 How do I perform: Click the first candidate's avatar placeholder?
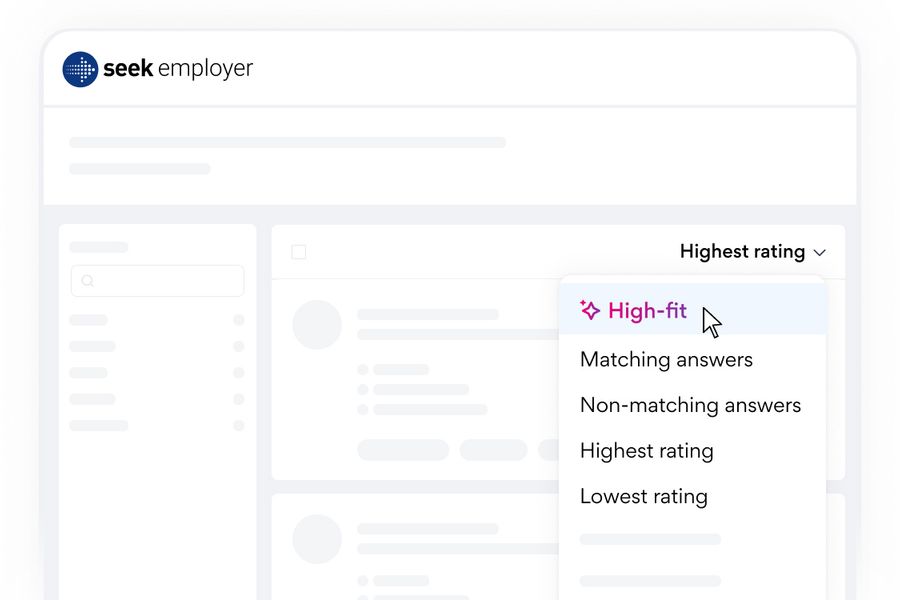[x=317, y=325]
